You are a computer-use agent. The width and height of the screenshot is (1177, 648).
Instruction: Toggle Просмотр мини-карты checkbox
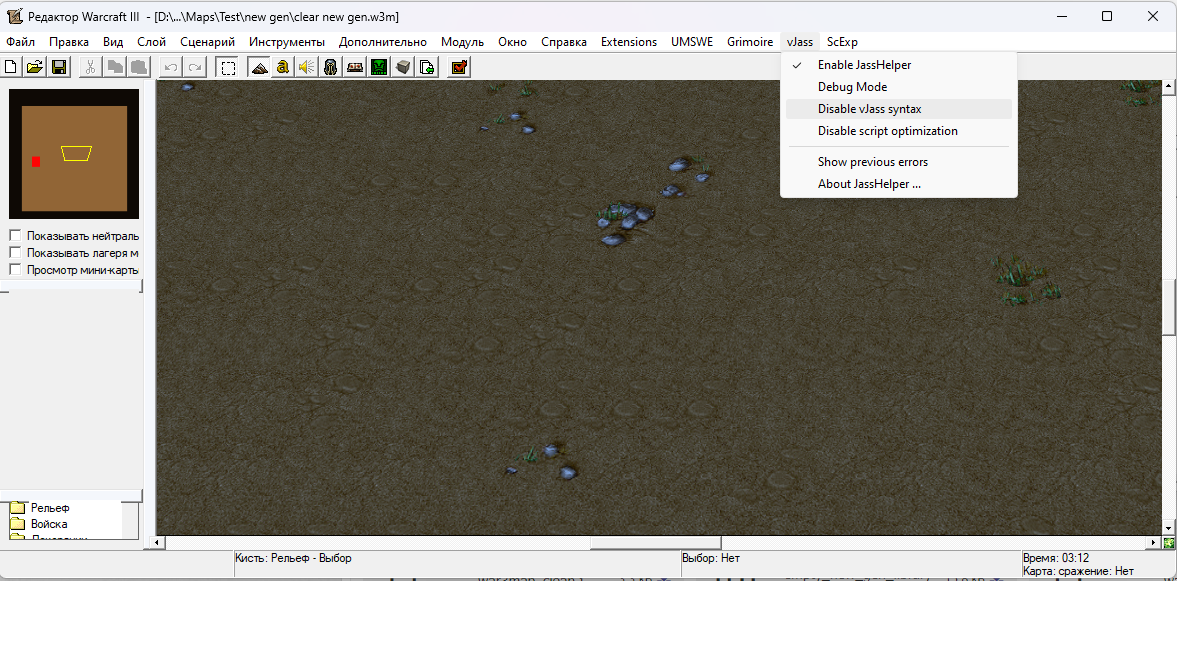coord(15,269)
